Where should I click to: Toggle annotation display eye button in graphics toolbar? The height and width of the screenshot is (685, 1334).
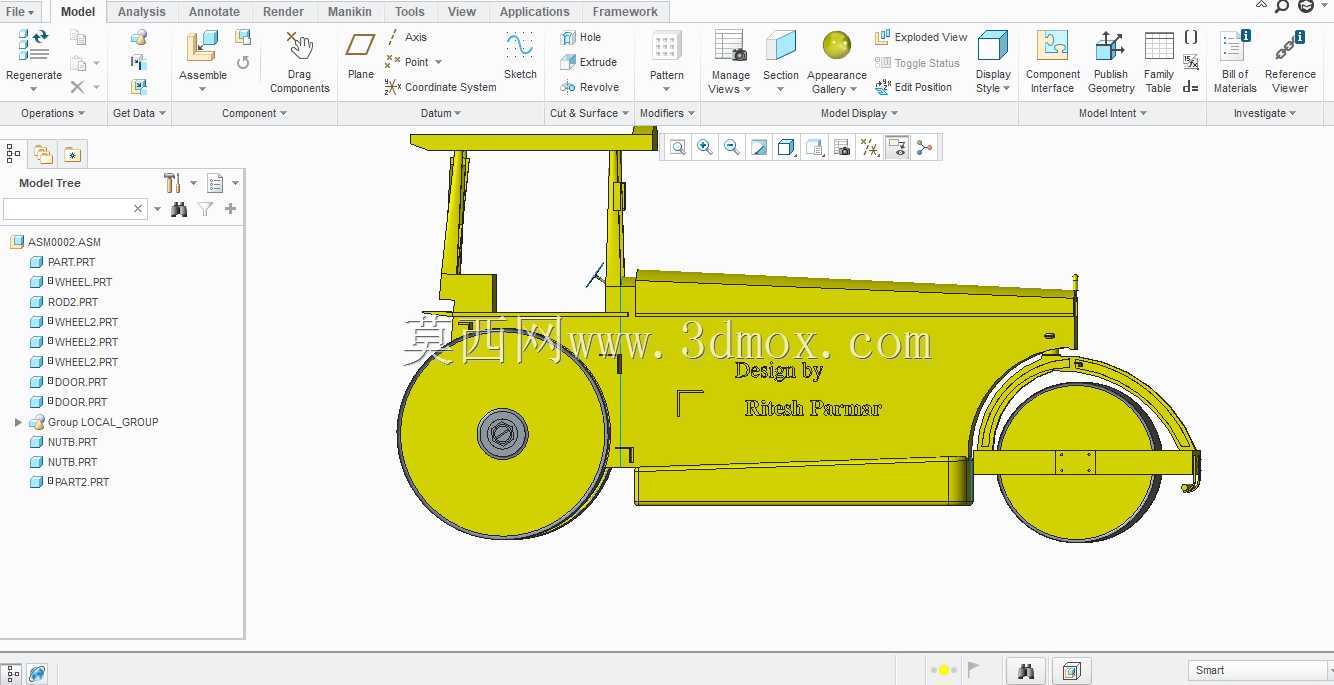coord(897,148)
